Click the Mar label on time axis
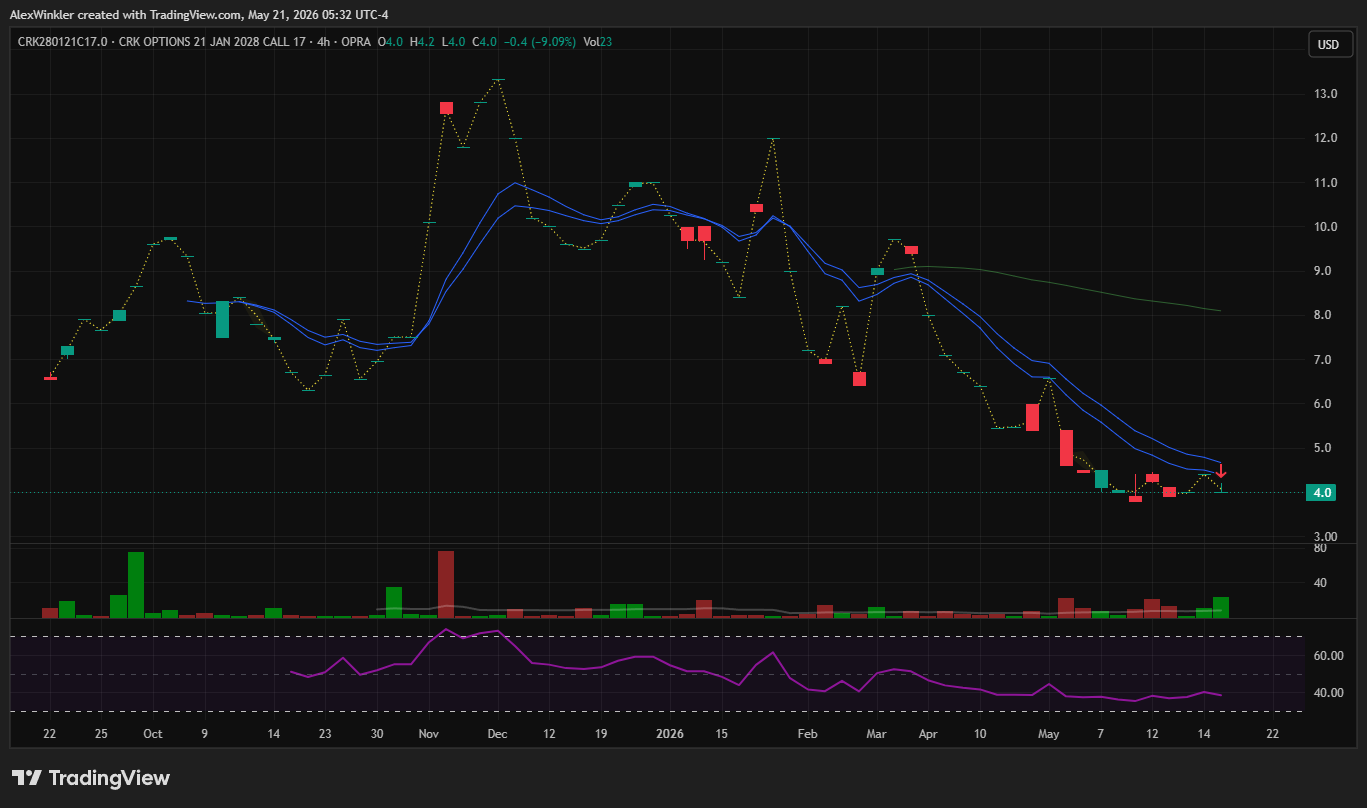Screen dimensions: 1367x808 tap(876, 733)
